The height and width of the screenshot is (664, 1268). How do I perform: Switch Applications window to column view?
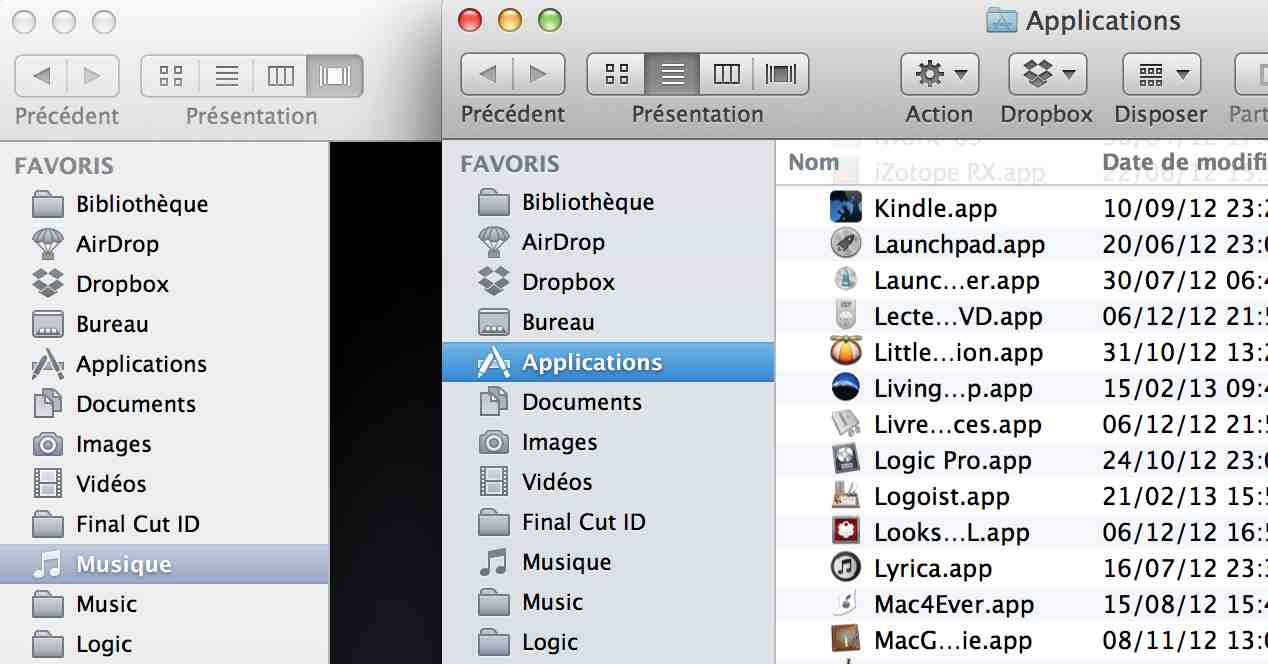pyautogui.click(x=727, y=74)
